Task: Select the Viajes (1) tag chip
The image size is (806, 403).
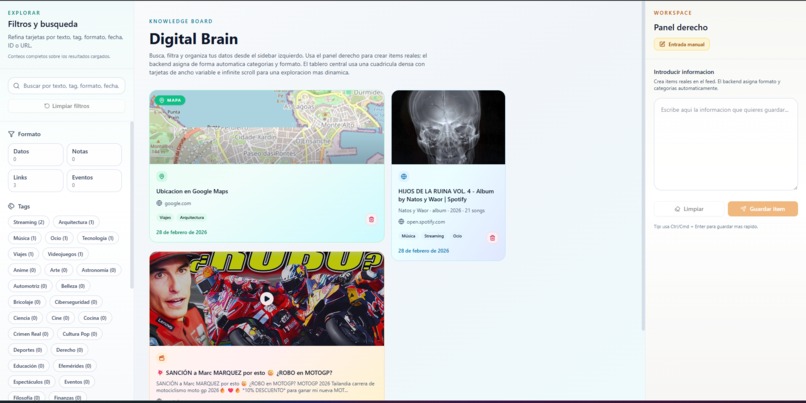Action: tap(23, 254)
